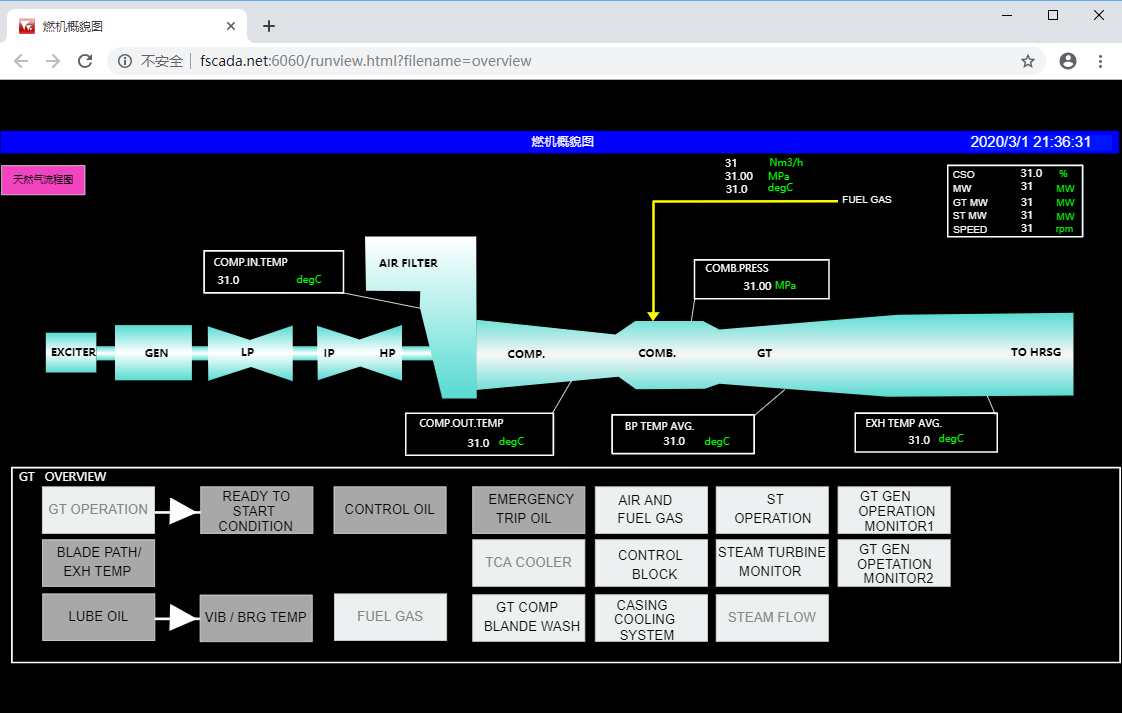Click the HP turbine symbol

click(x=386, y=353)
